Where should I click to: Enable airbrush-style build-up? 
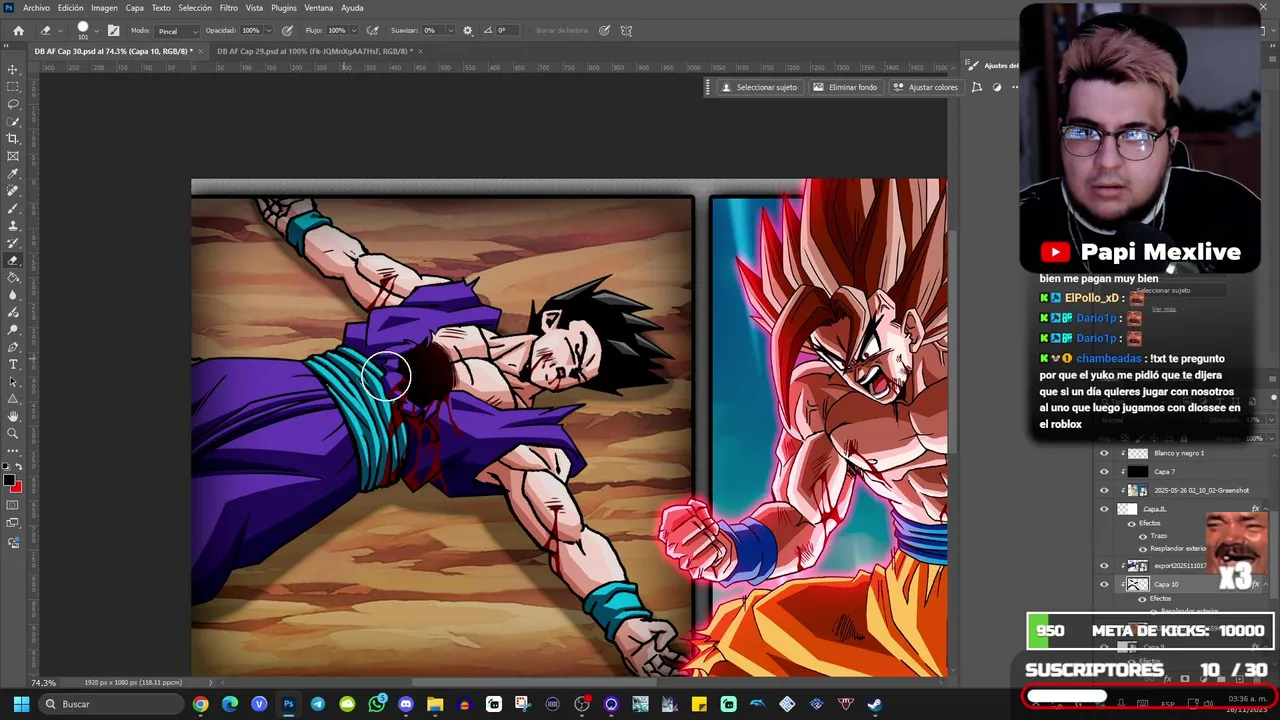(373, 31)
